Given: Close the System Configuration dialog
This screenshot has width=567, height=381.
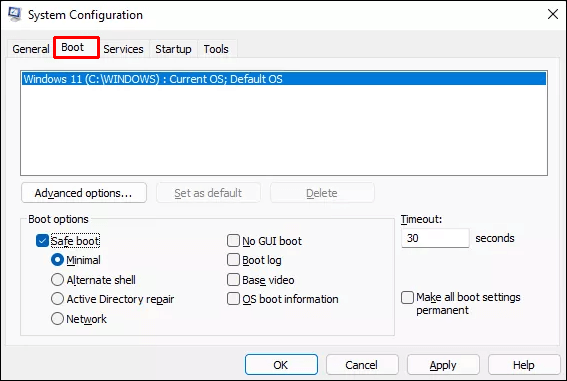Looking at the screenshot, I should pyautogui.click(x=553, y=14).
